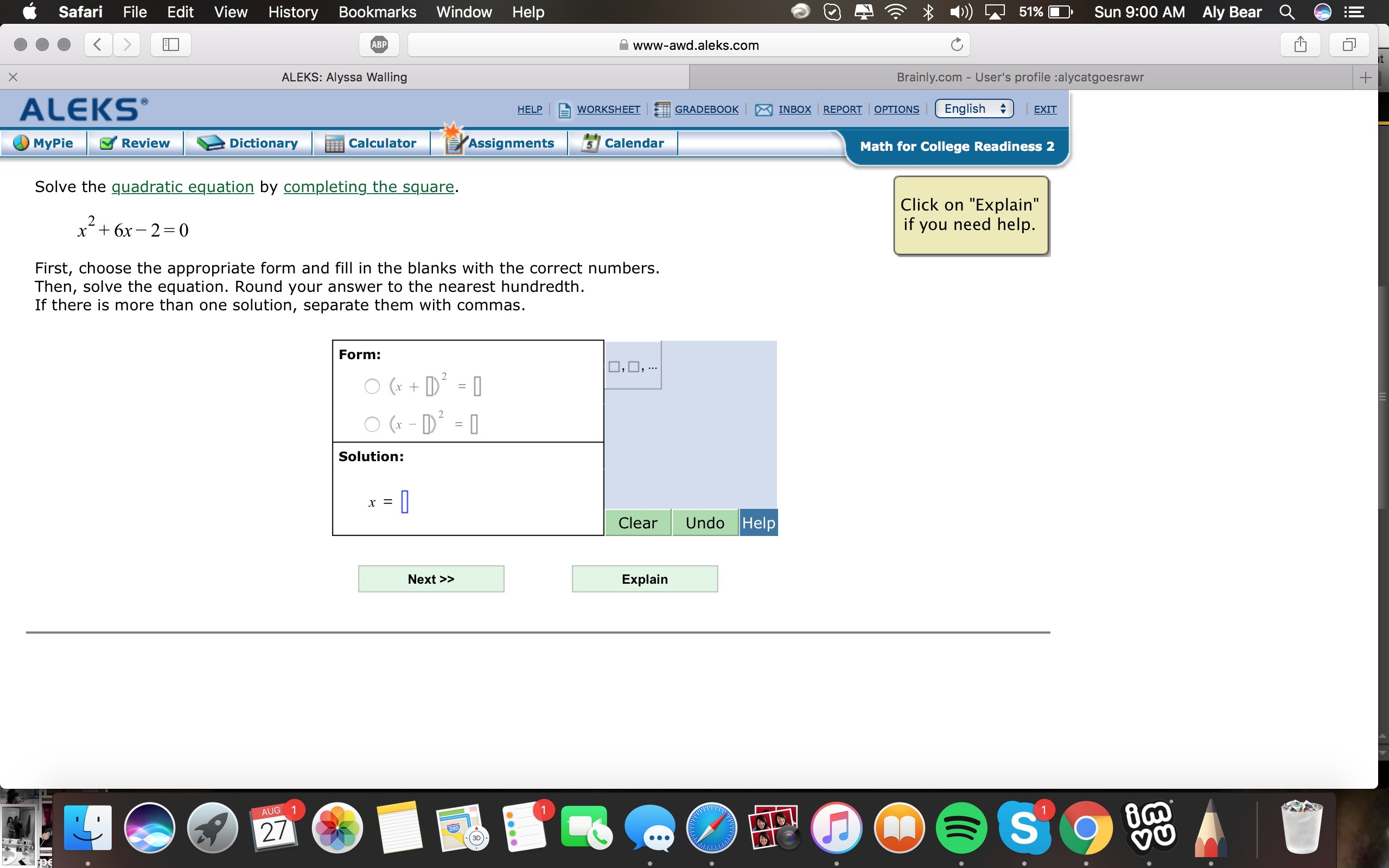Screen dimensions: 1389x868
Task: Open the History menu
Action: (293, 12)
